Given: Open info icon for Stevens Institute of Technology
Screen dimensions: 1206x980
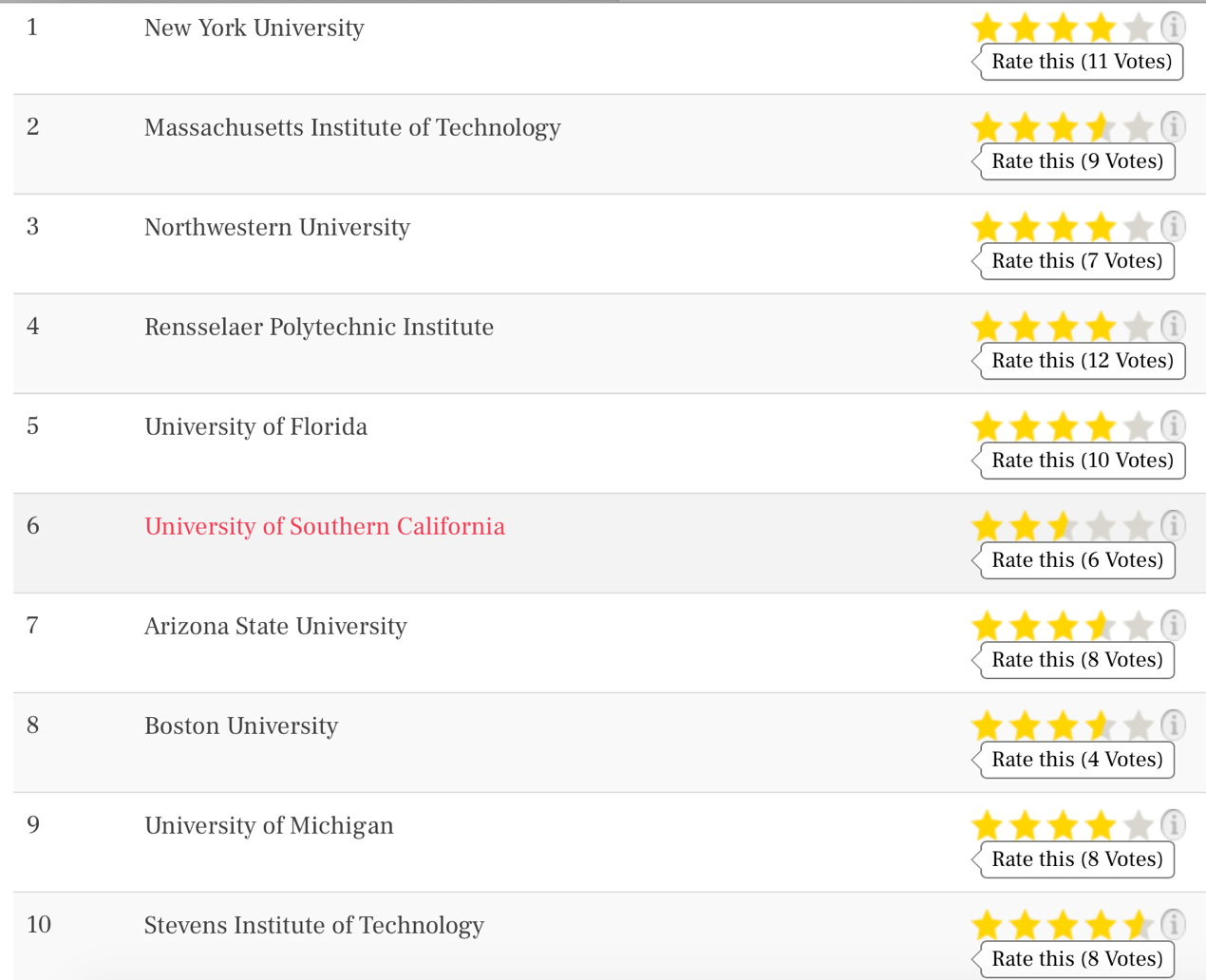Looking at the screenshot, I should [x=1174, y=924].
